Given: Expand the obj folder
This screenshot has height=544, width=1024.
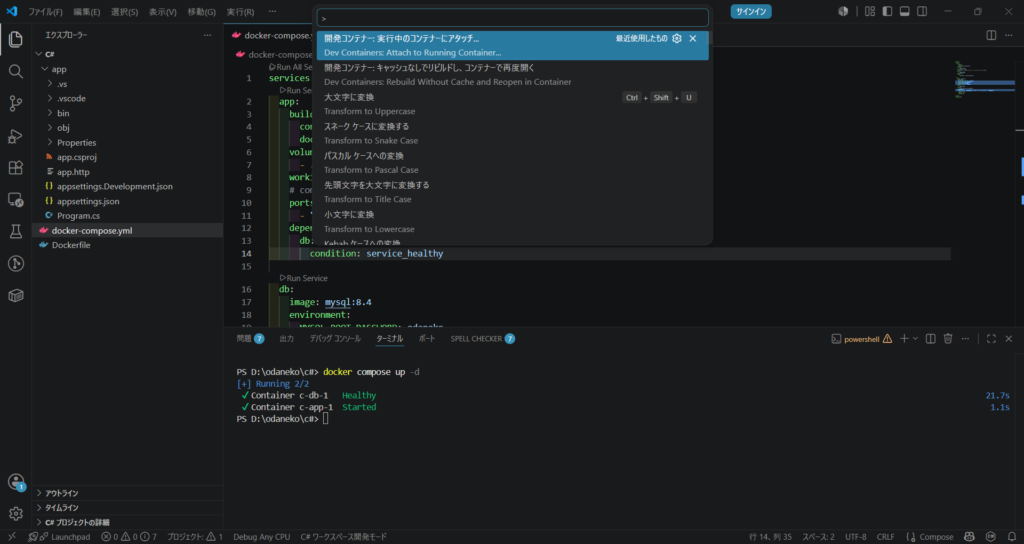Looking at the screenshot, I should coord(50,127).
